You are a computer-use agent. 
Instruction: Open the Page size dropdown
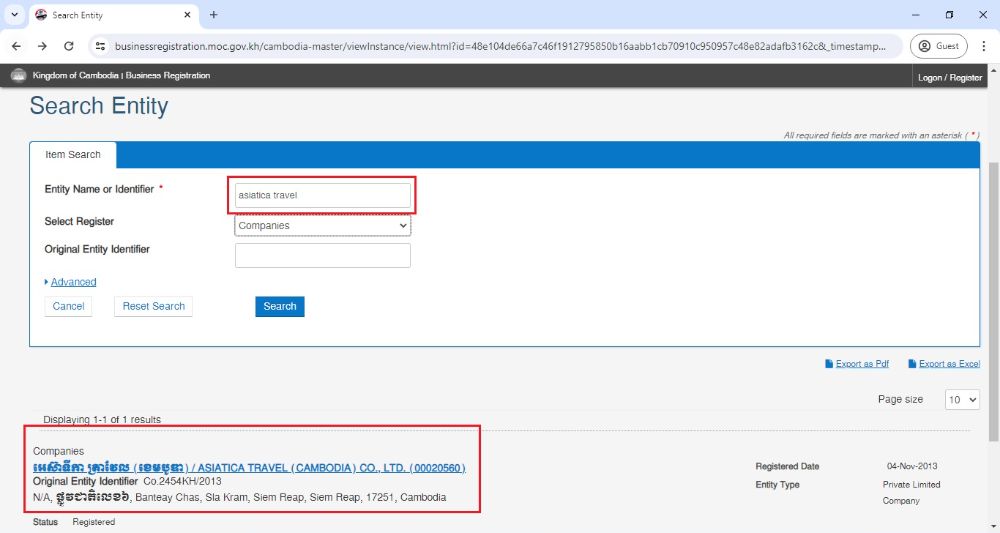coord(962,400)
